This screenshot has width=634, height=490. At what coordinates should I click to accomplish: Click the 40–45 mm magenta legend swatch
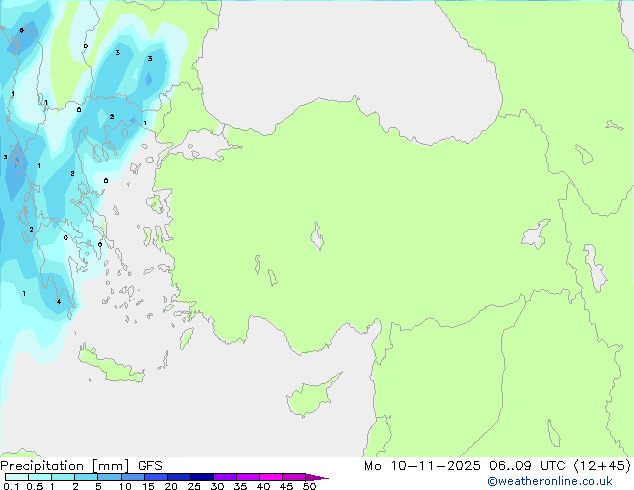click(271, 477)
